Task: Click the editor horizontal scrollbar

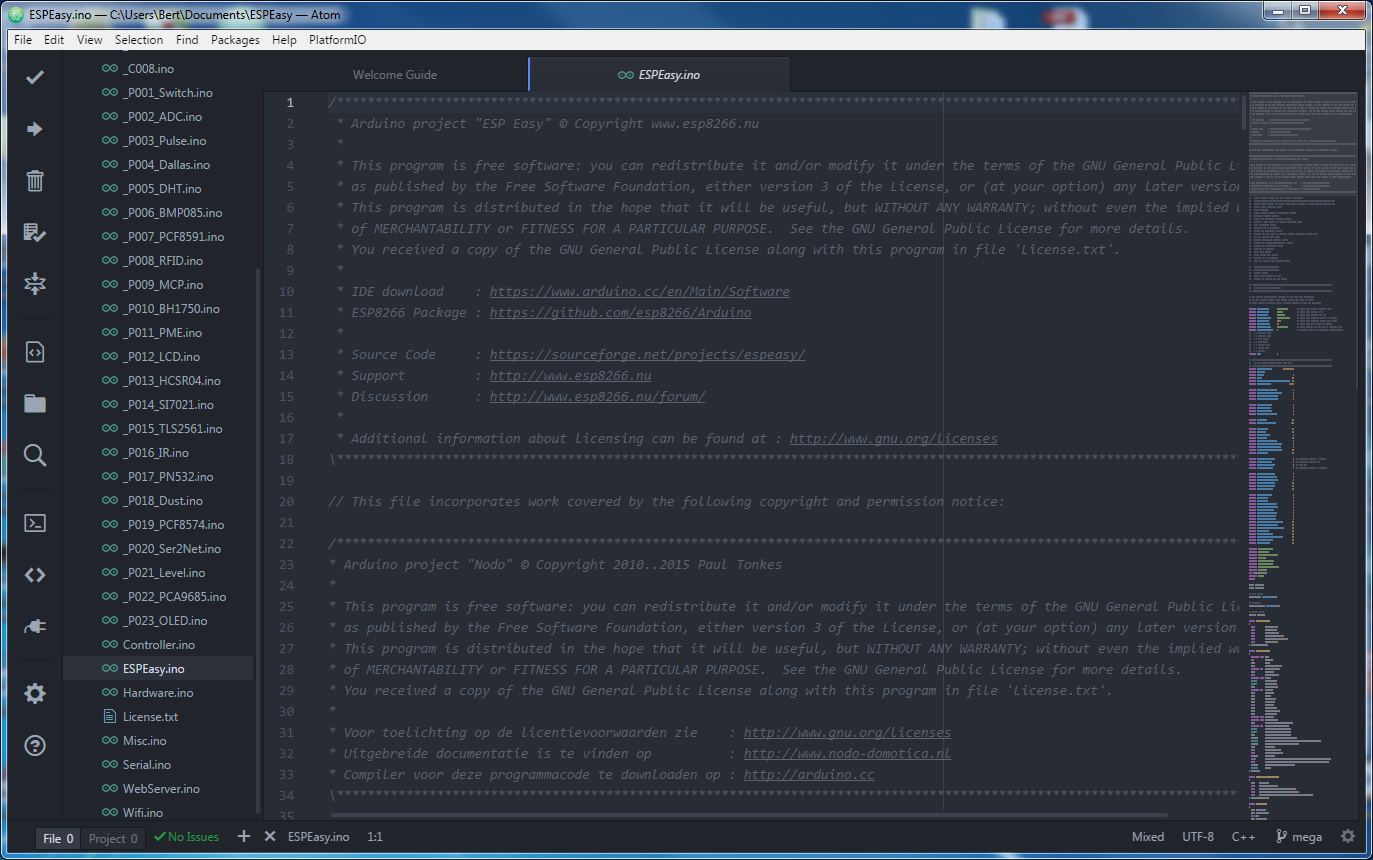Action: click(748, 815)
